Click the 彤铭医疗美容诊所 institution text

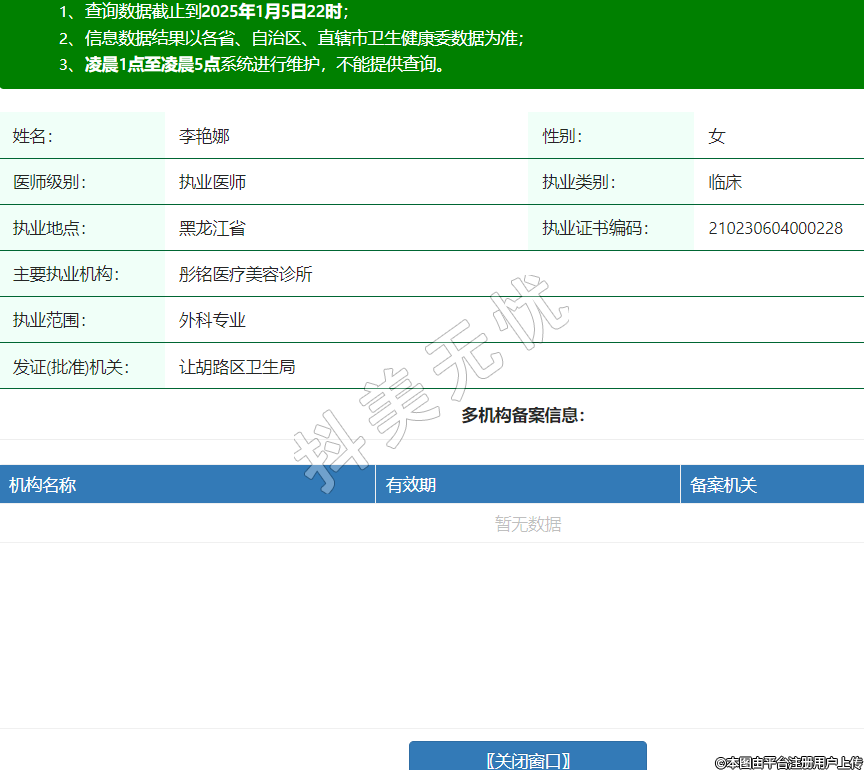(x=245, y=274)
